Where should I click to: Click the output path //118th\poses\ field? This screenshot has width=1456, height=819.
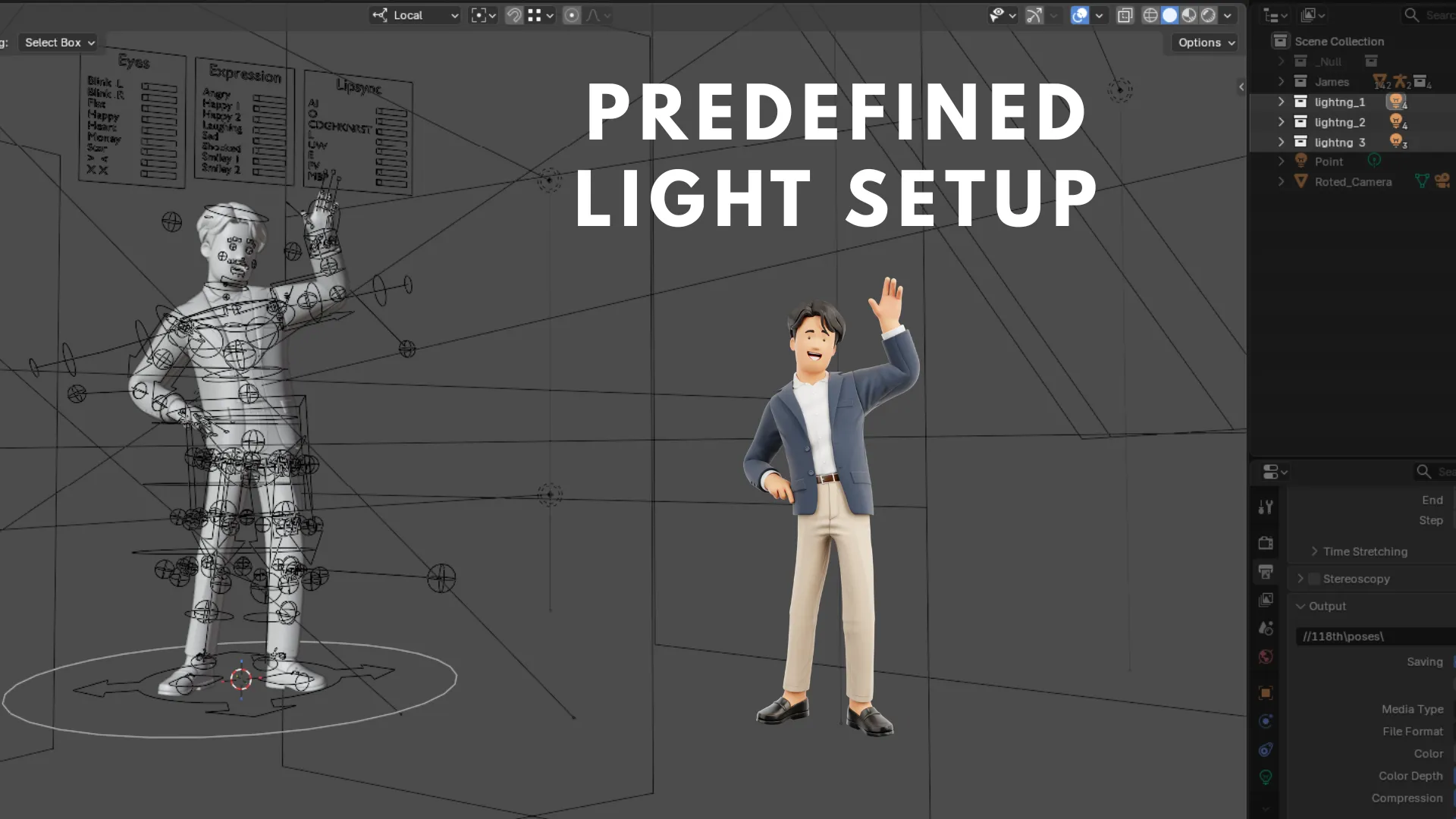(1376, 636)
